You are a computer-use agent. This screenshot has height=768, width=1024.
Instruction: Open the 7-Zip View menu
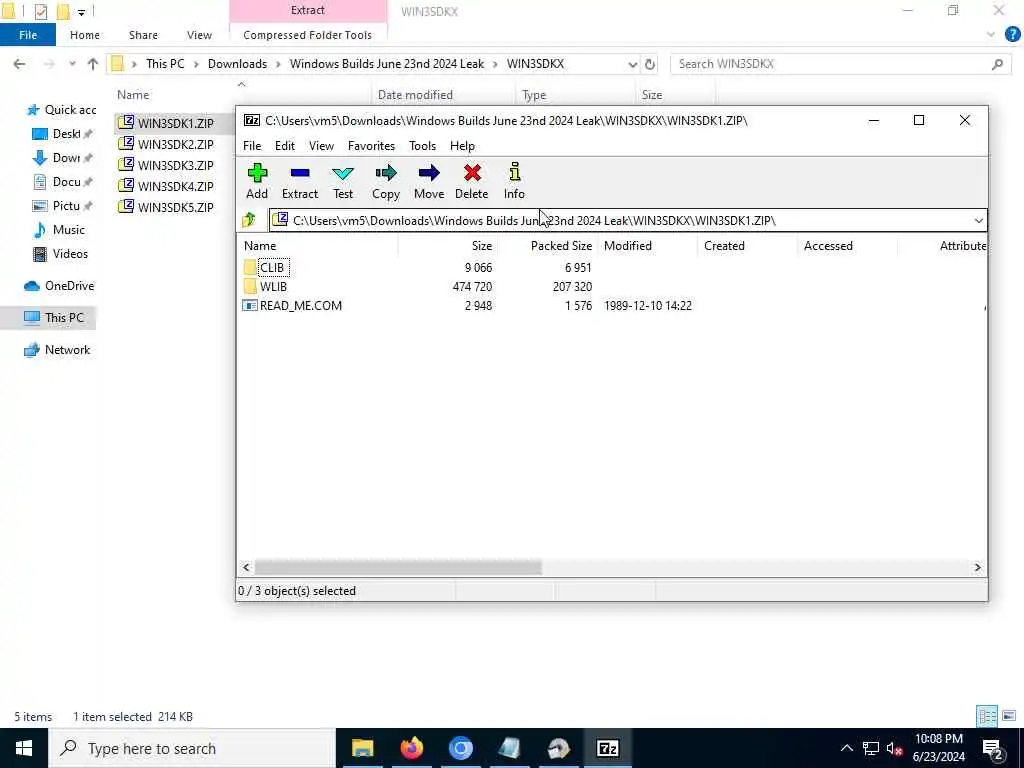321,146
